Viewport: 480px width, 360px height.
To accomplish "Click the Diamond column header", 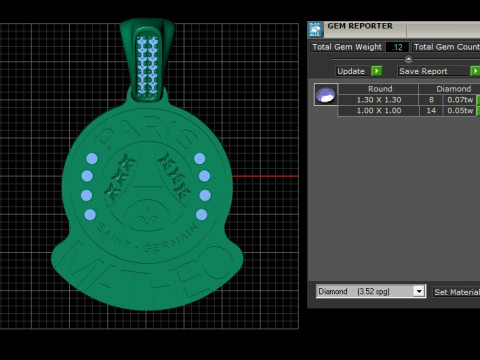I will click(x=449, y=89).
